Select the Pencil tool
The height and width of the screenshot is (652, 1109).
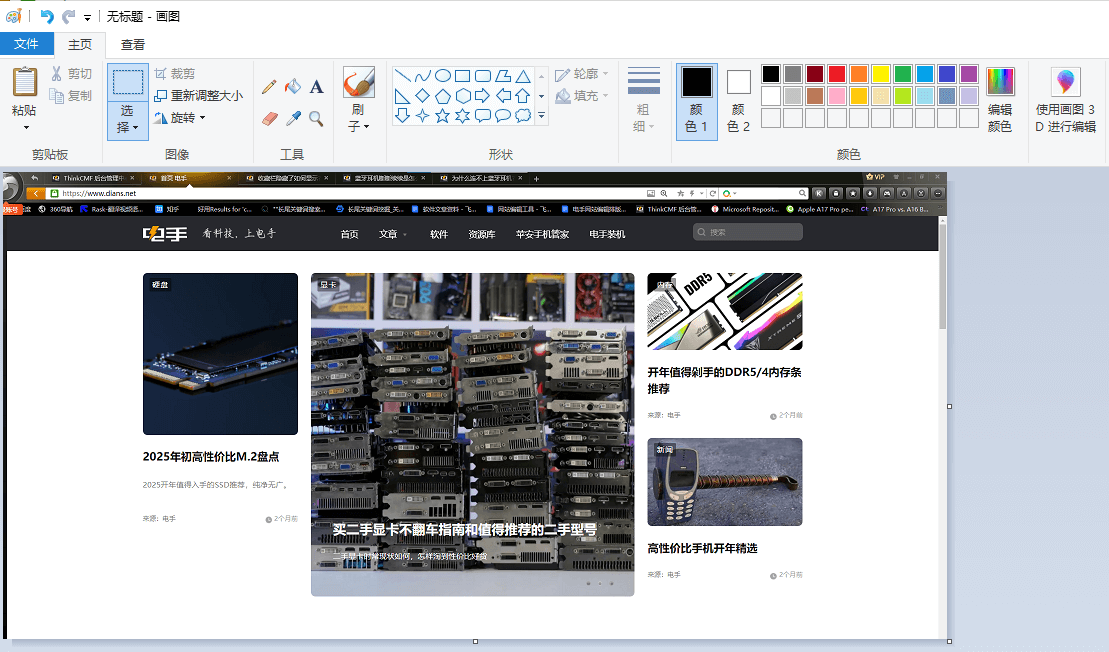click(x=271, y=85)
